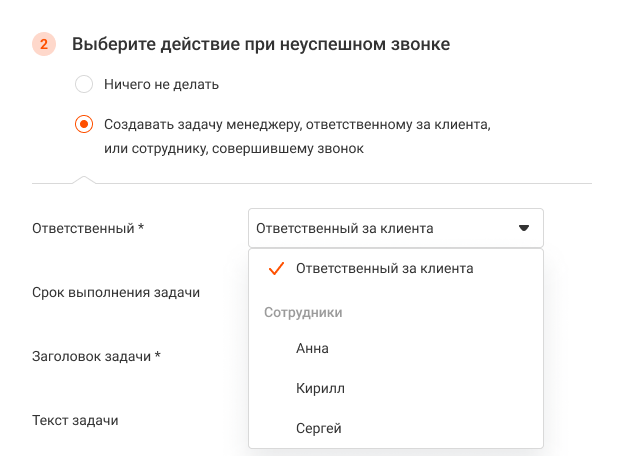Click the dropdown arrow in the Ответственный field
Viewport: 624px width, 456px height.
[524, 228]
